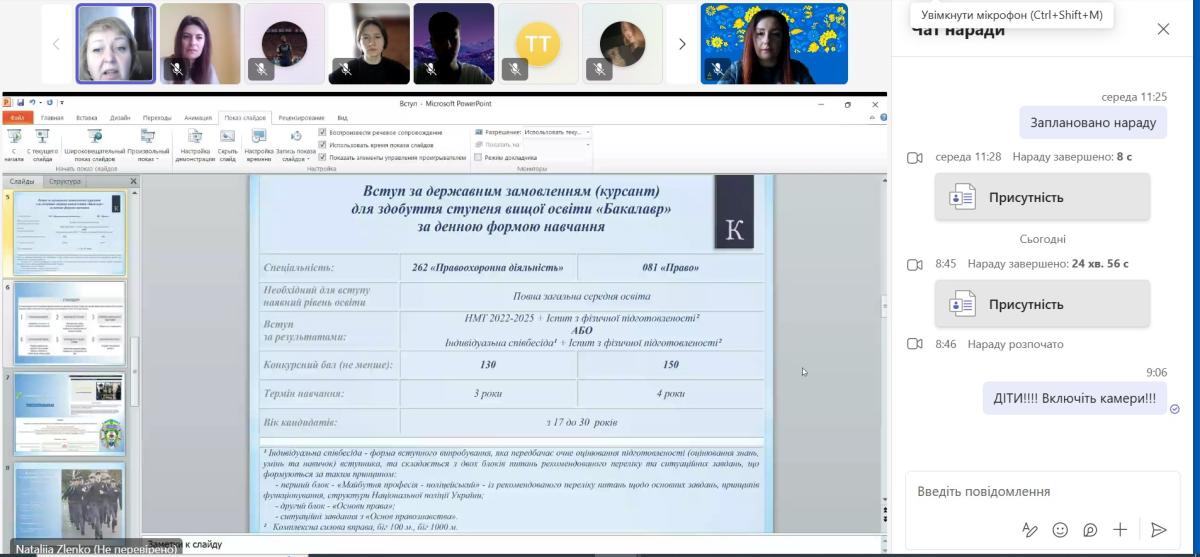Select the TT participant tile
The height and width of the screenshot is (557, 1200).
pyautogui.click(x=538, y=44)
